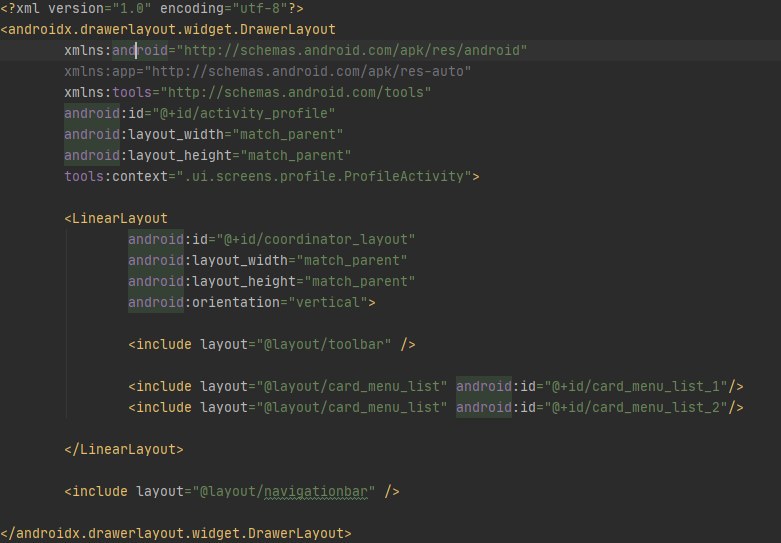The width and height of the screenshot is (781, 543).
Task: Click the closing </androidx.drawerlayout.widget.DrawerLayout> tag
Action: (x=176, y=533)
